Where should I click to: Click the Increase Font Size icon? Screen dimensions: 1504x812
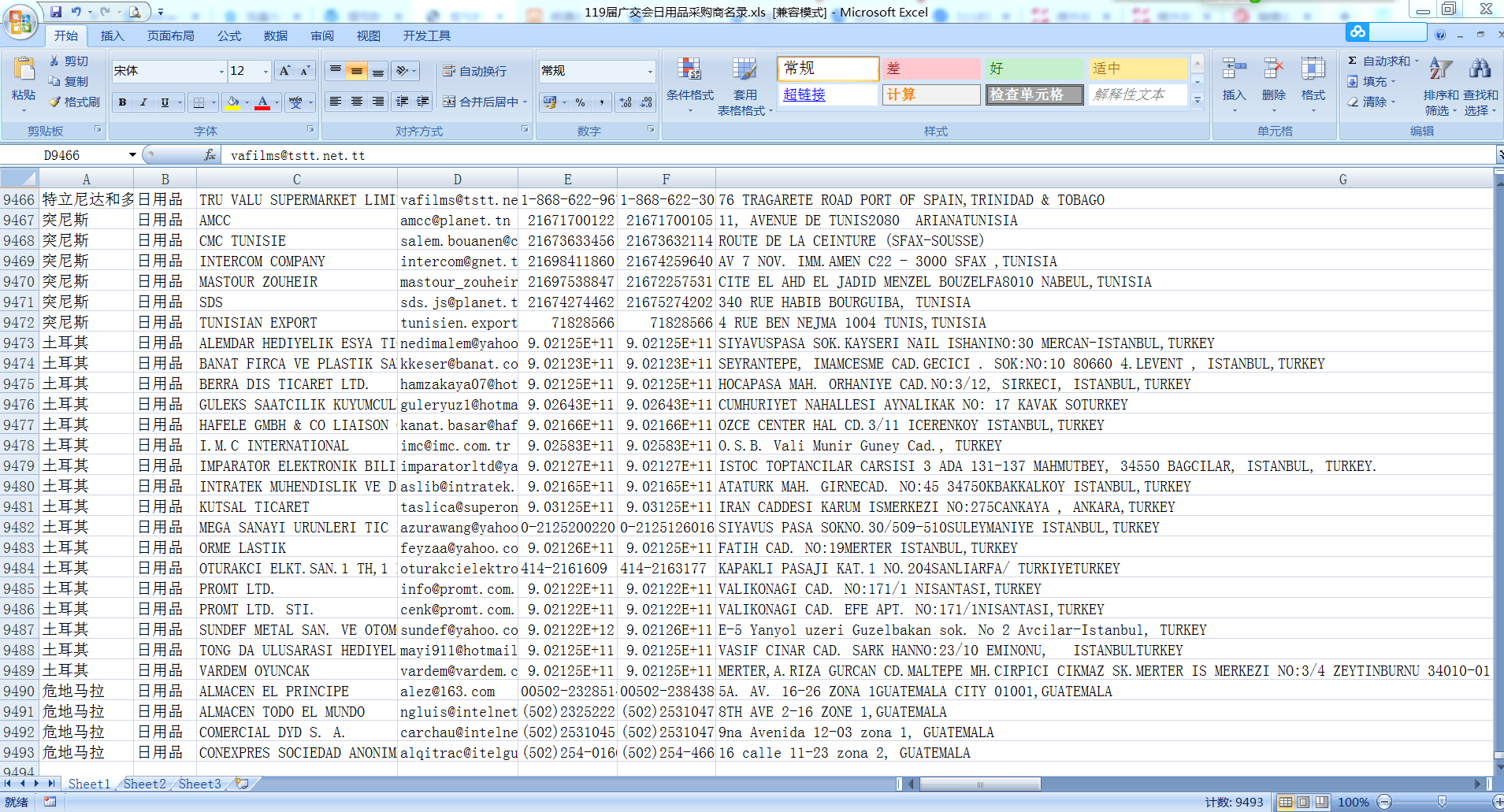point(284,71)
